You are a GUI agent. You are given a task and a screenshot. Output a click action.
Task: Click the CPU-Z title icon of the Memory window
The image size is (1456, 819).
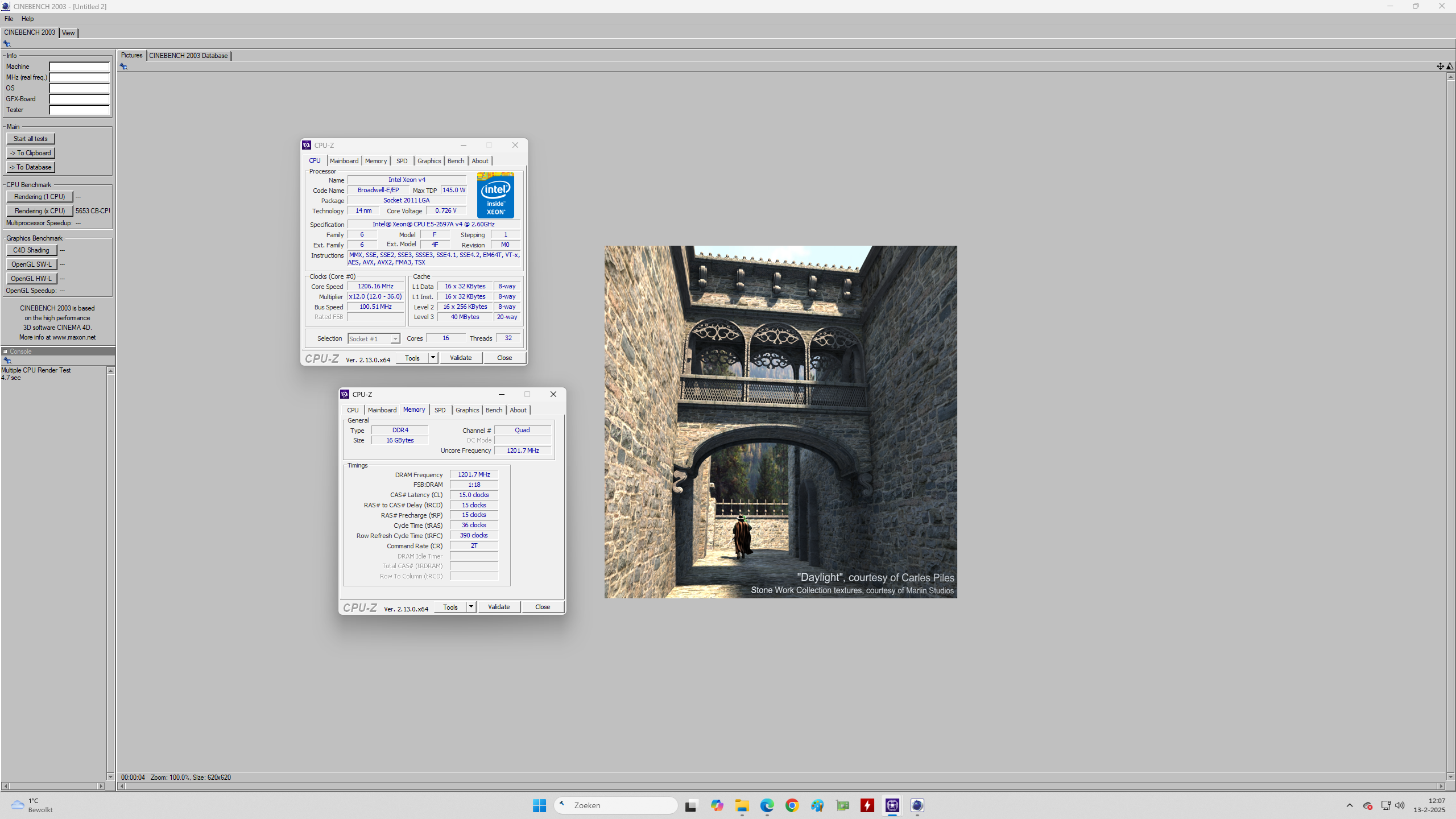(345, 394)
